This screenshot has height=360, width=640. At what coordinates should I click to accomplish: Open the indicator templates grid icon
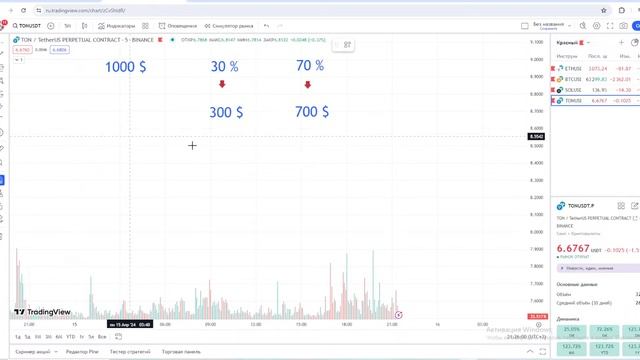[145, 26]
